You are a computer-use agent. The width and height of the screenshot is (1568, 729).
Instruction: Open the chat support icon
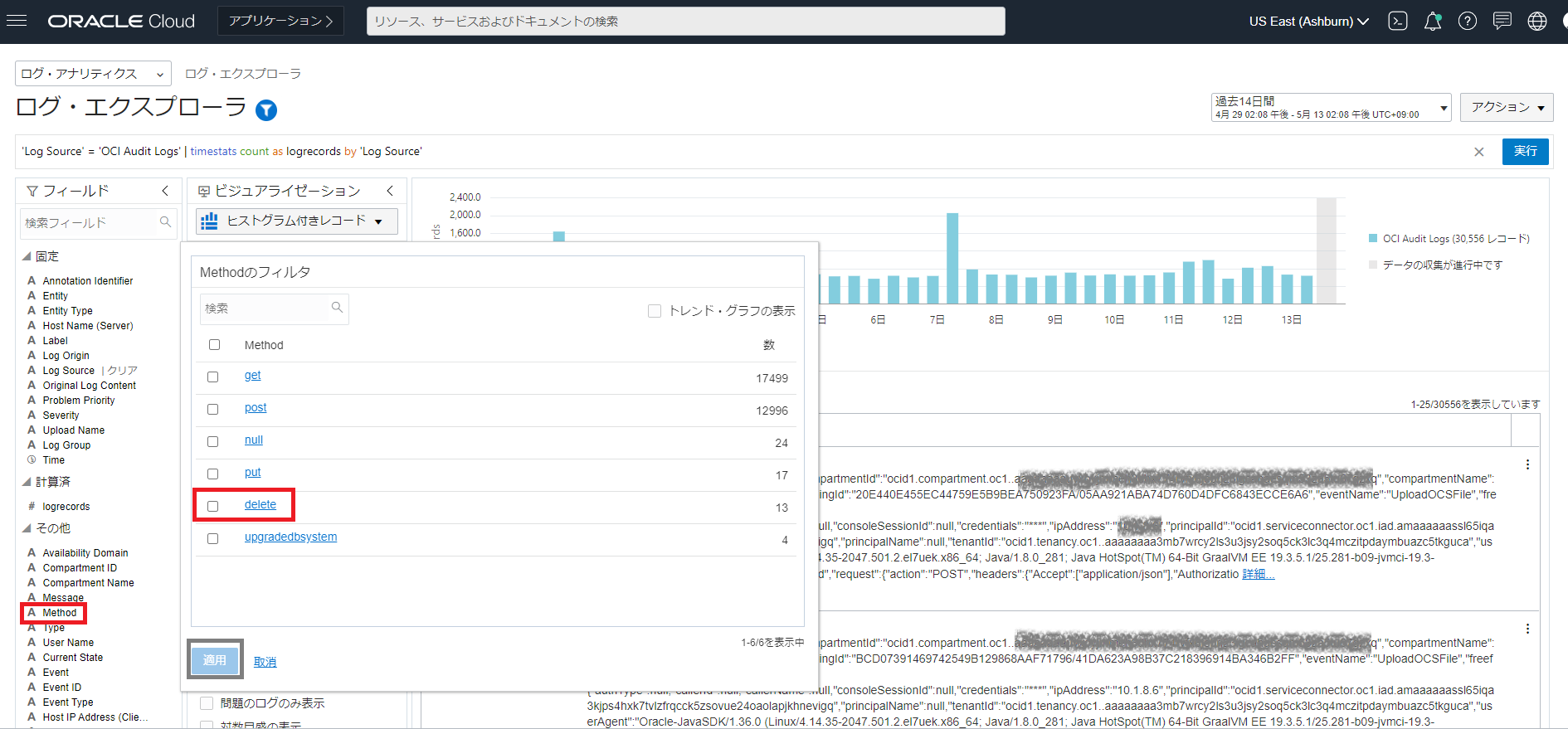click(1502, 22)
